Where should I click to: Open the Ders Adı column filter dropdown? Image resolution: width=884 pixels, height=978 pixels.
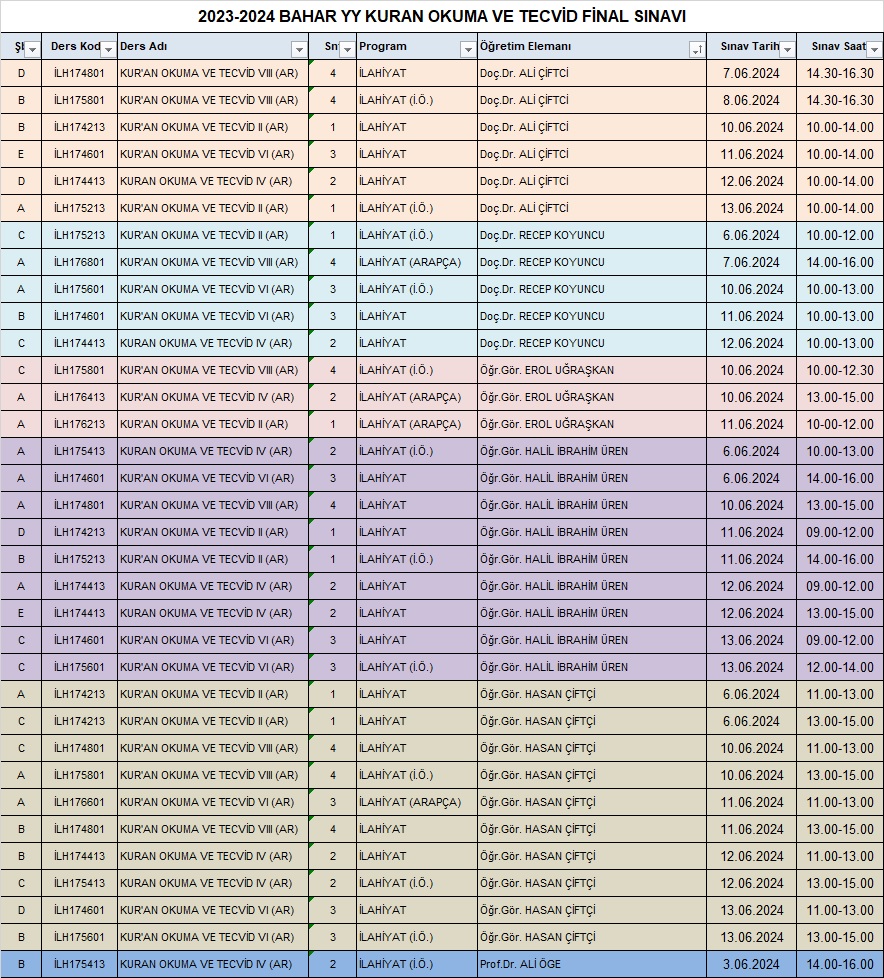click(x=299, y=49)
